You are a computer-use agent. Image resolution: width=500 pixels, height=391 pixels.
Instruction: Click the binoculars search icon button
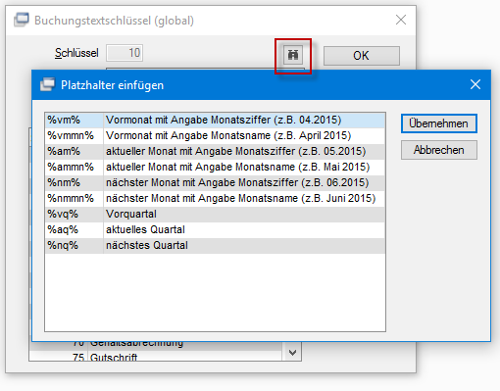tap(293, 55)
